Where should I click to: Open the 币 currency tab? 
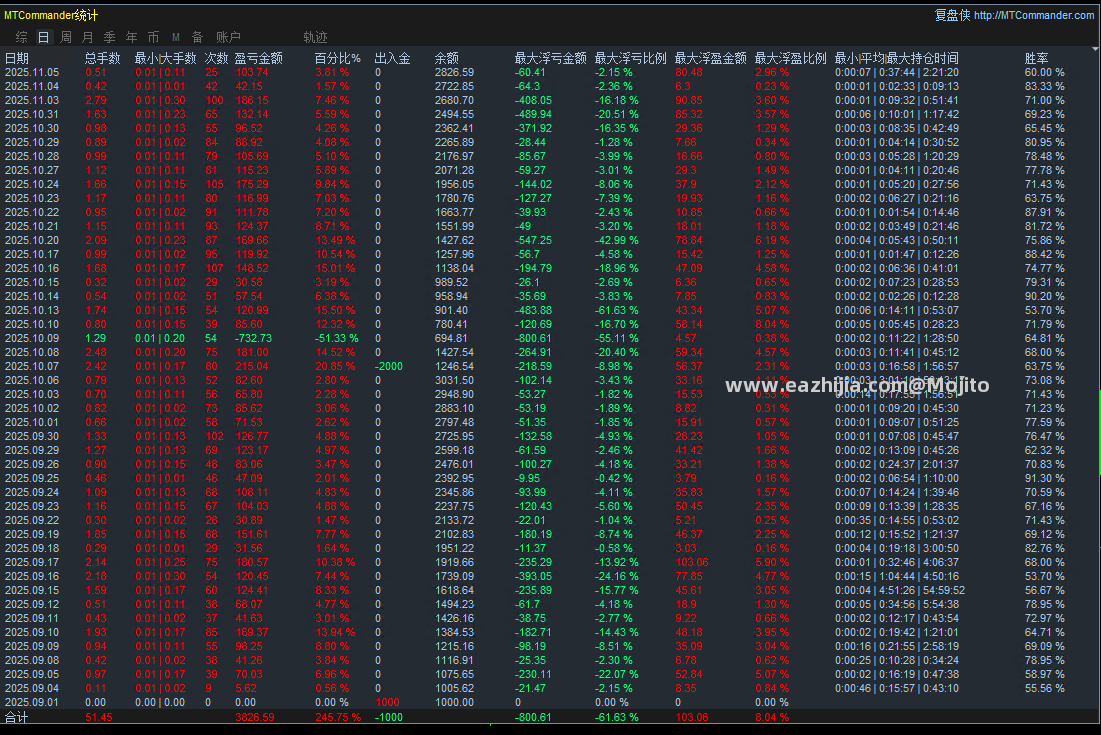tap(154, 37)
